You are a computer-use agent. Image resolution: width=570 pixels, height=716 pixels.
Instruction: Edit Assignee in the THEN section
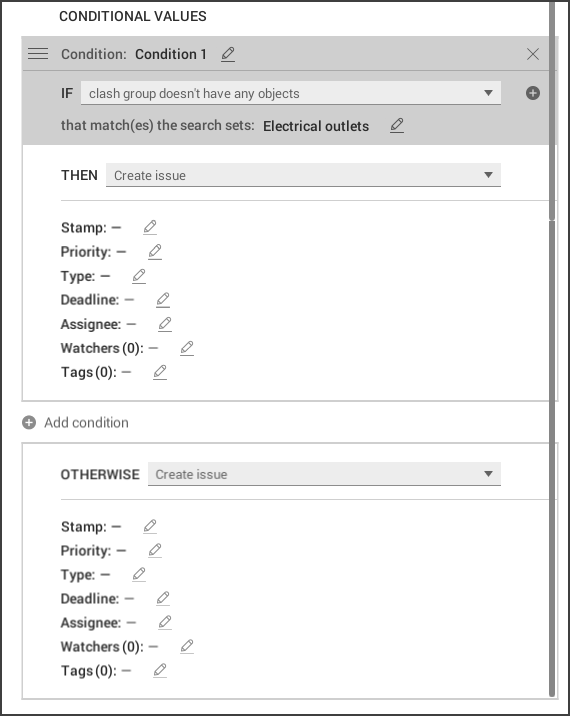164,324
